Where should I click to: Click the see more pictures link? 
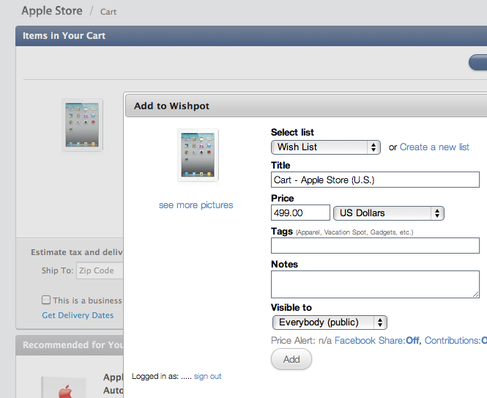point(196,205)
